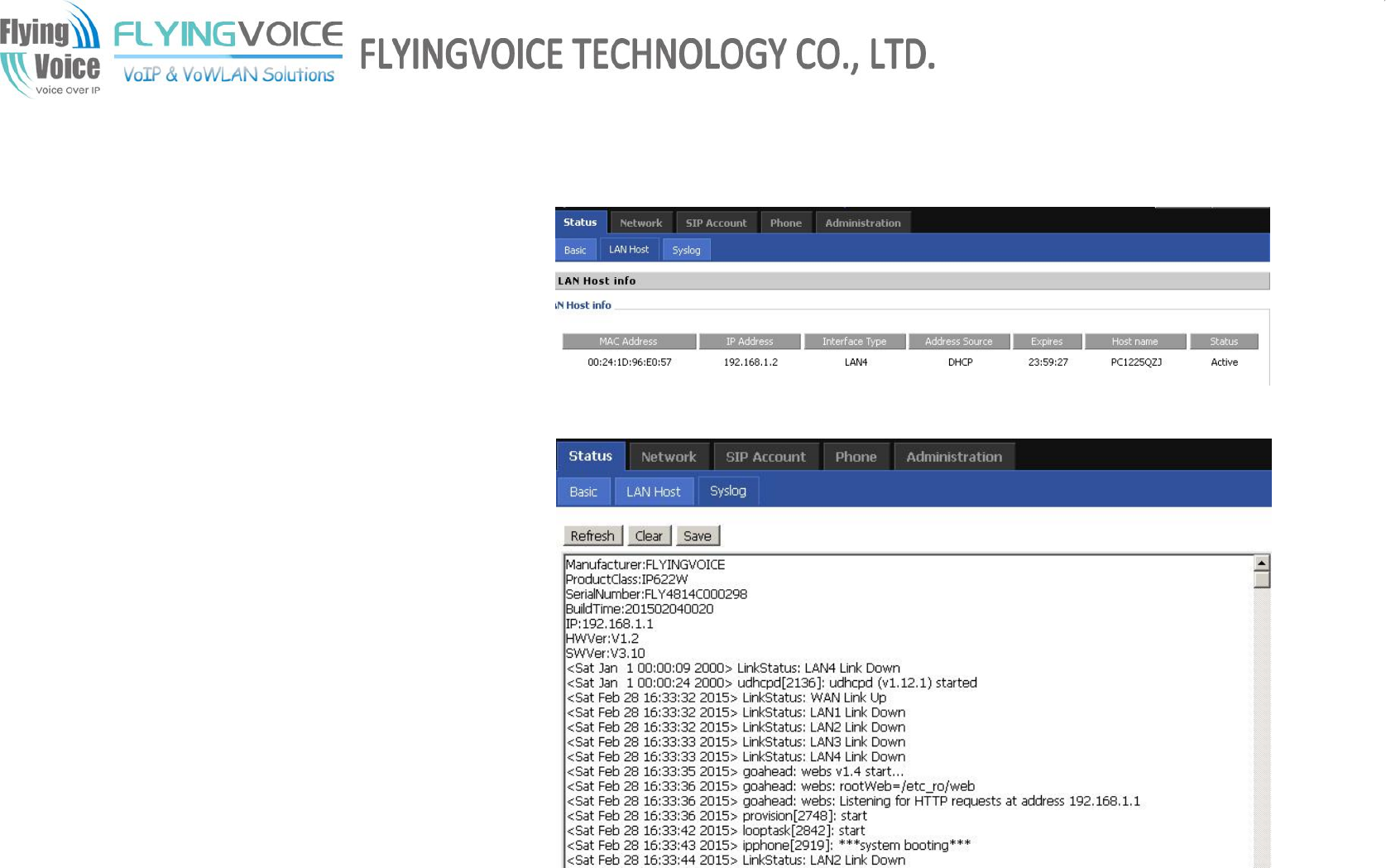Click the IP Address column header

750,342
